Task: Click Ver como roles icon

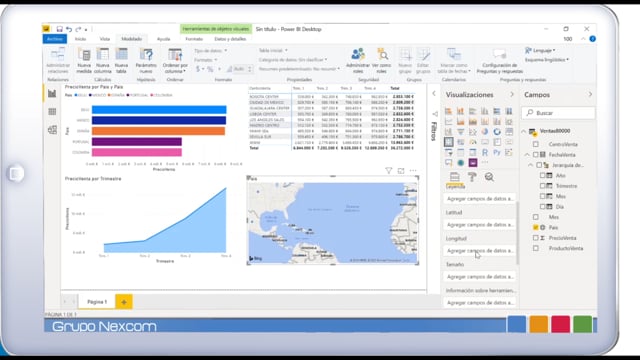Action: tap(382, 60)
